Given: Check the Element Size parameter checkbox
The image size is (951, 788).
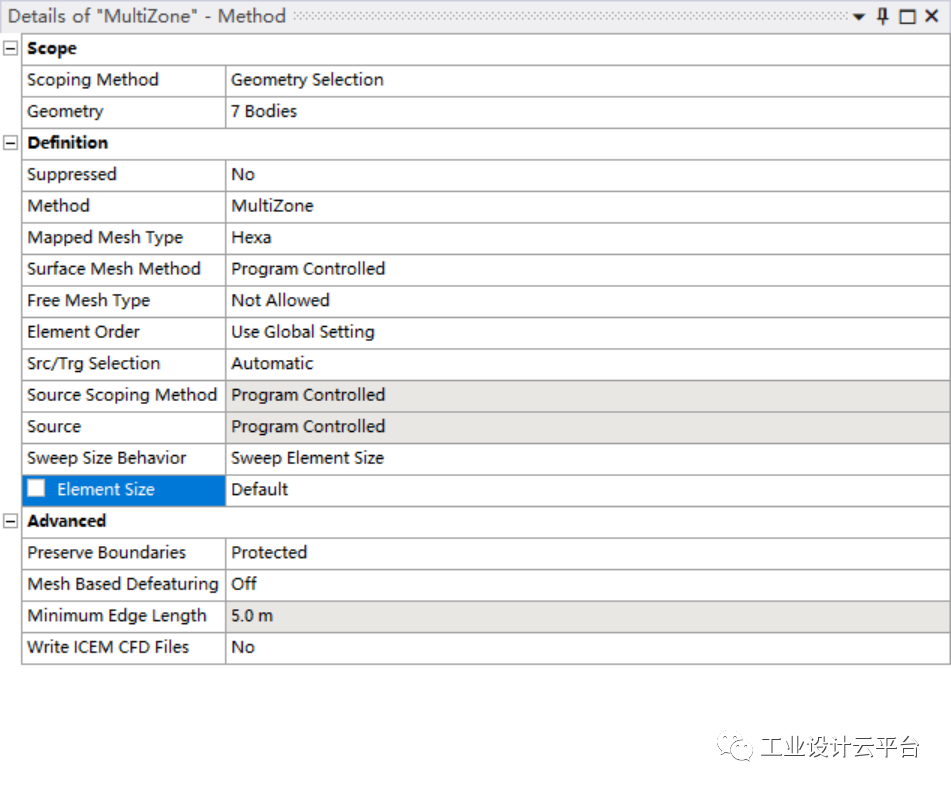Looking at the screenshot, I should point(36,488).
